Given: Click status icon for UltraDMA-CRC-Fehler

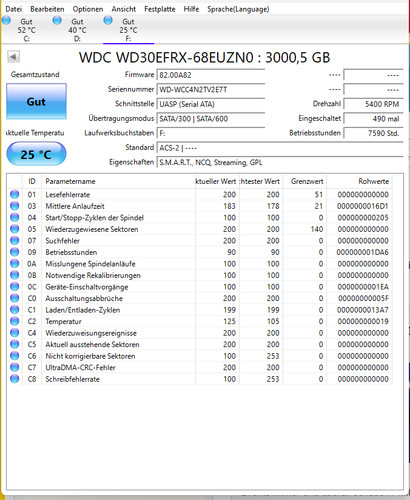Looking at the screenshot, I should coord(14,367).
